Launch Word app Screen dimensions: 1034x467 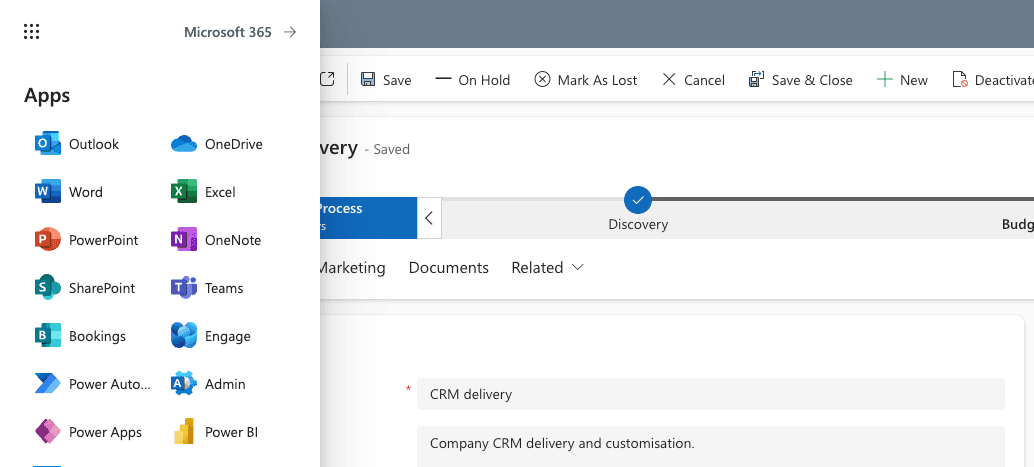[x=69, y=192]
